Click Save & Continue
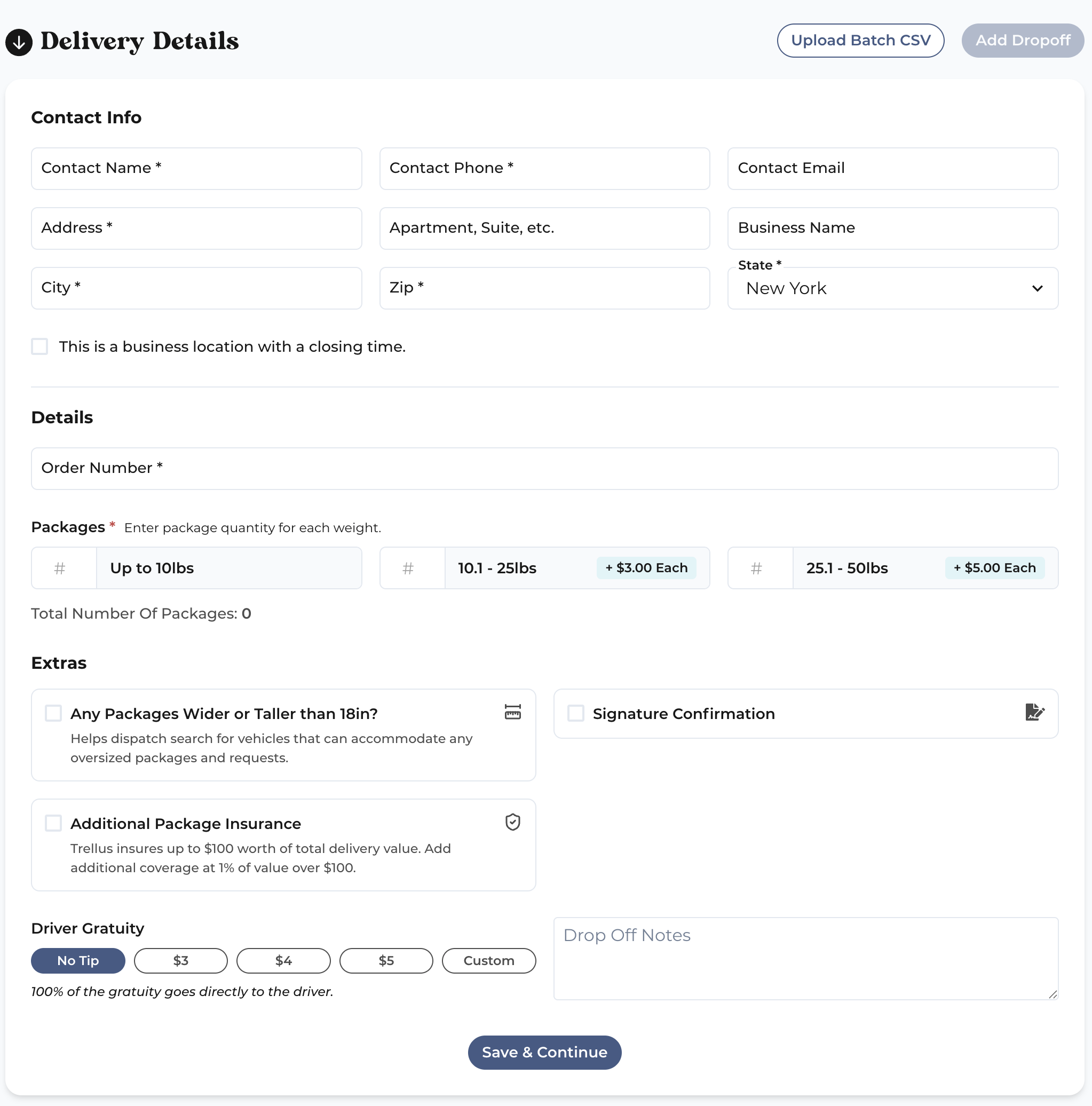This screenshot has width=1092, height=1106. [544, 1052]
